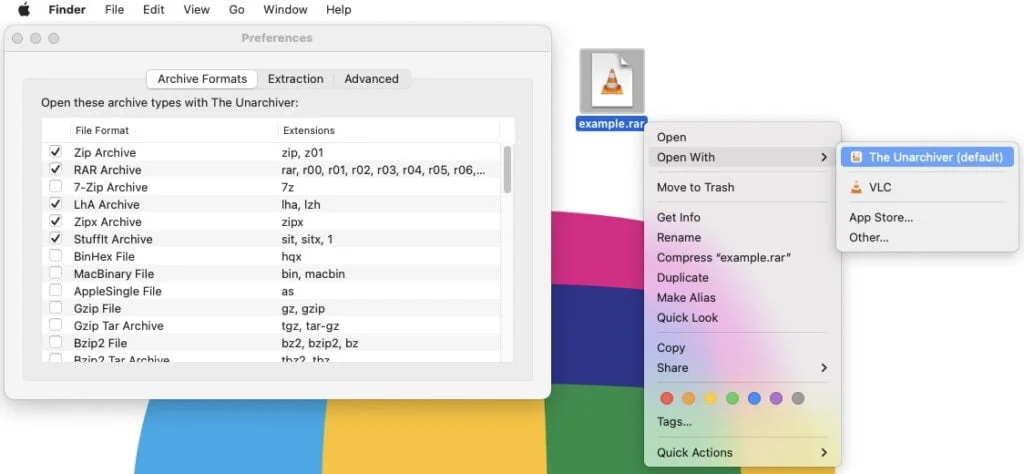Screen dimensions: 1024x474
Task: Switch to the Extraction tab
Action: point(295,79)
